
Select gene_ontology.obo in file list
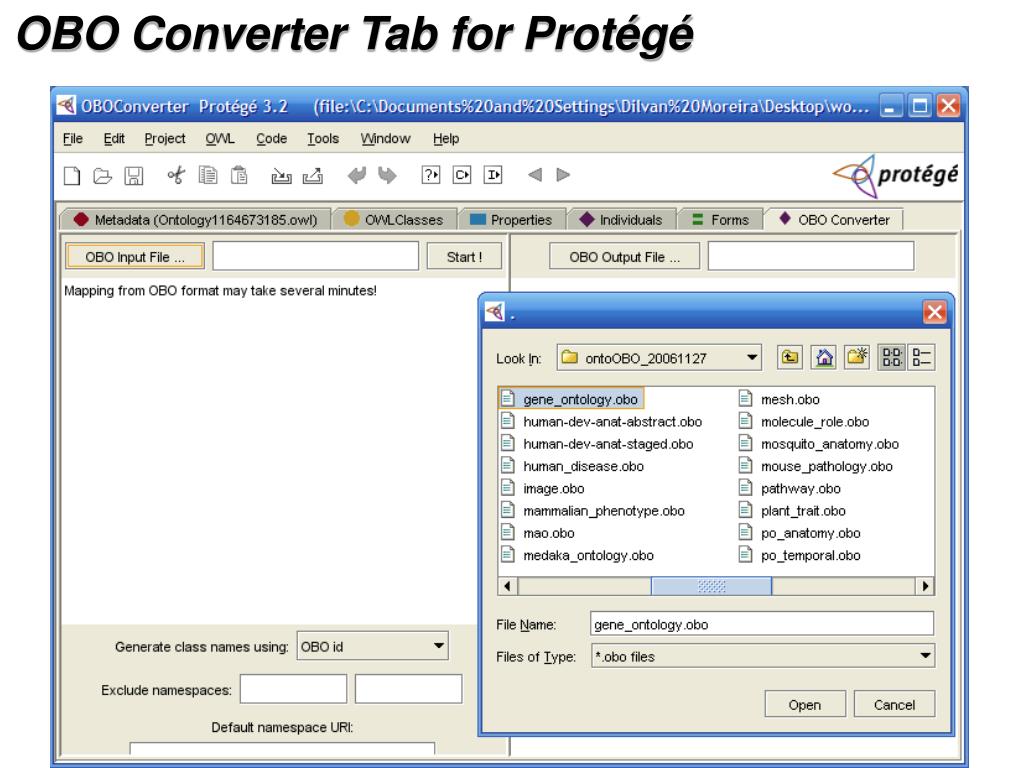(571, 399)
